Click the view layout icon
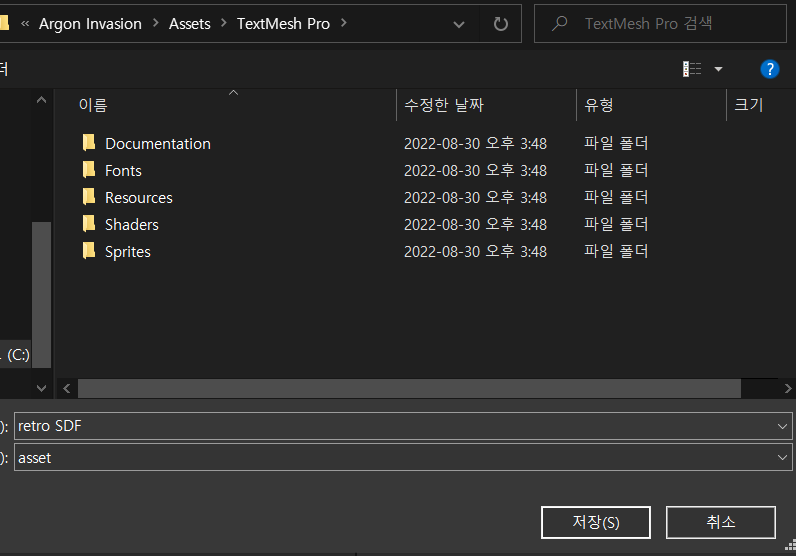The height and width of the screenshot is (556, 796). 692,69
